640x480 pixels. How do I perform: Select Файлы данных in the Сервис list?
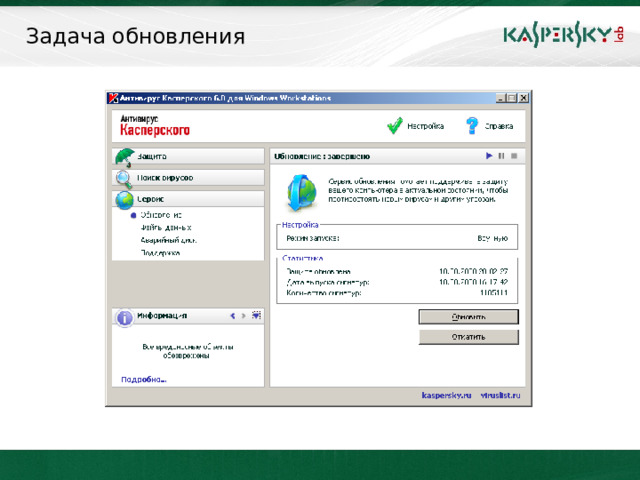click(166, 227)
